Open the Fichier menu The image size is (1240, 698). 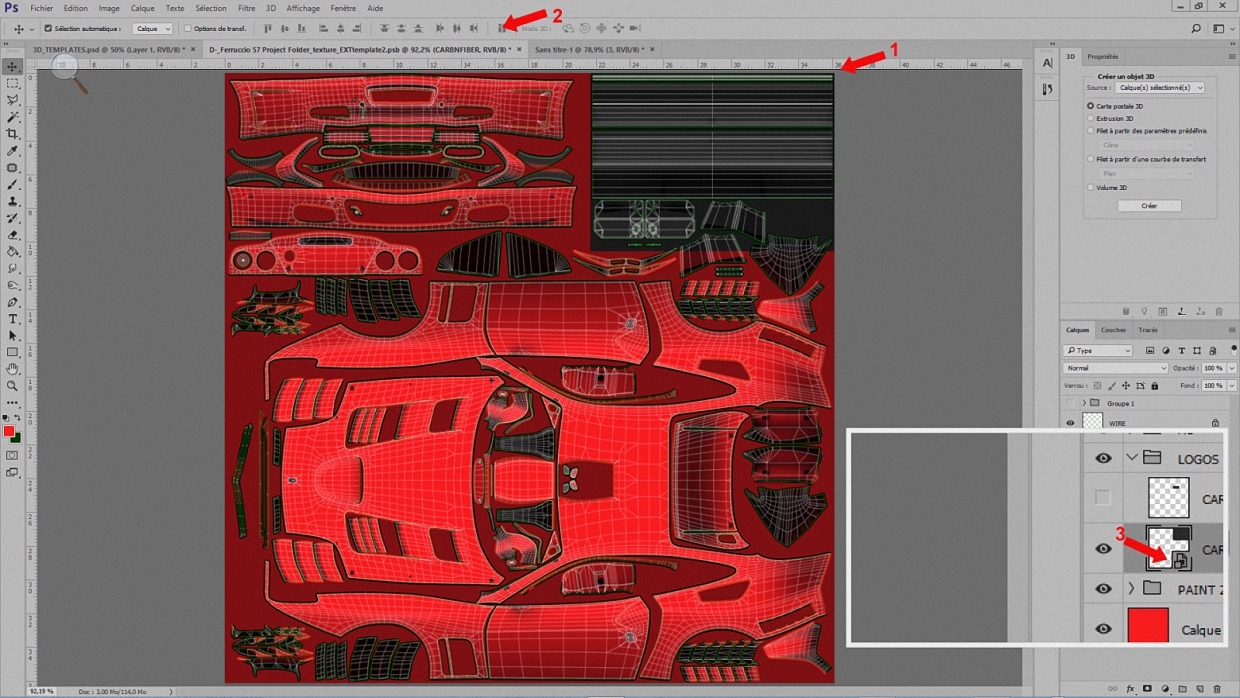coord(41,8)
